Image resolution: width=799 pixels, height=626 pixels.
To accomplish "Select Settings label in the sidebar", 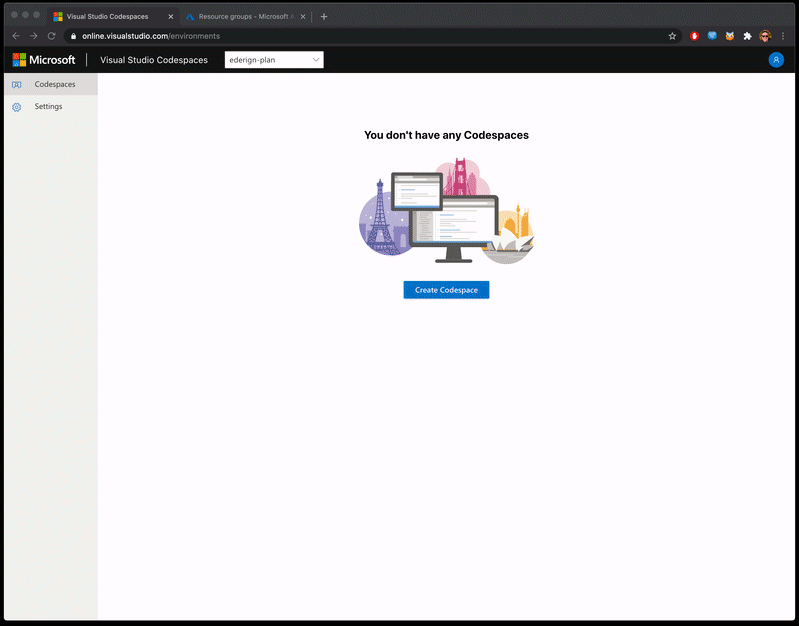I will [48, 107].
